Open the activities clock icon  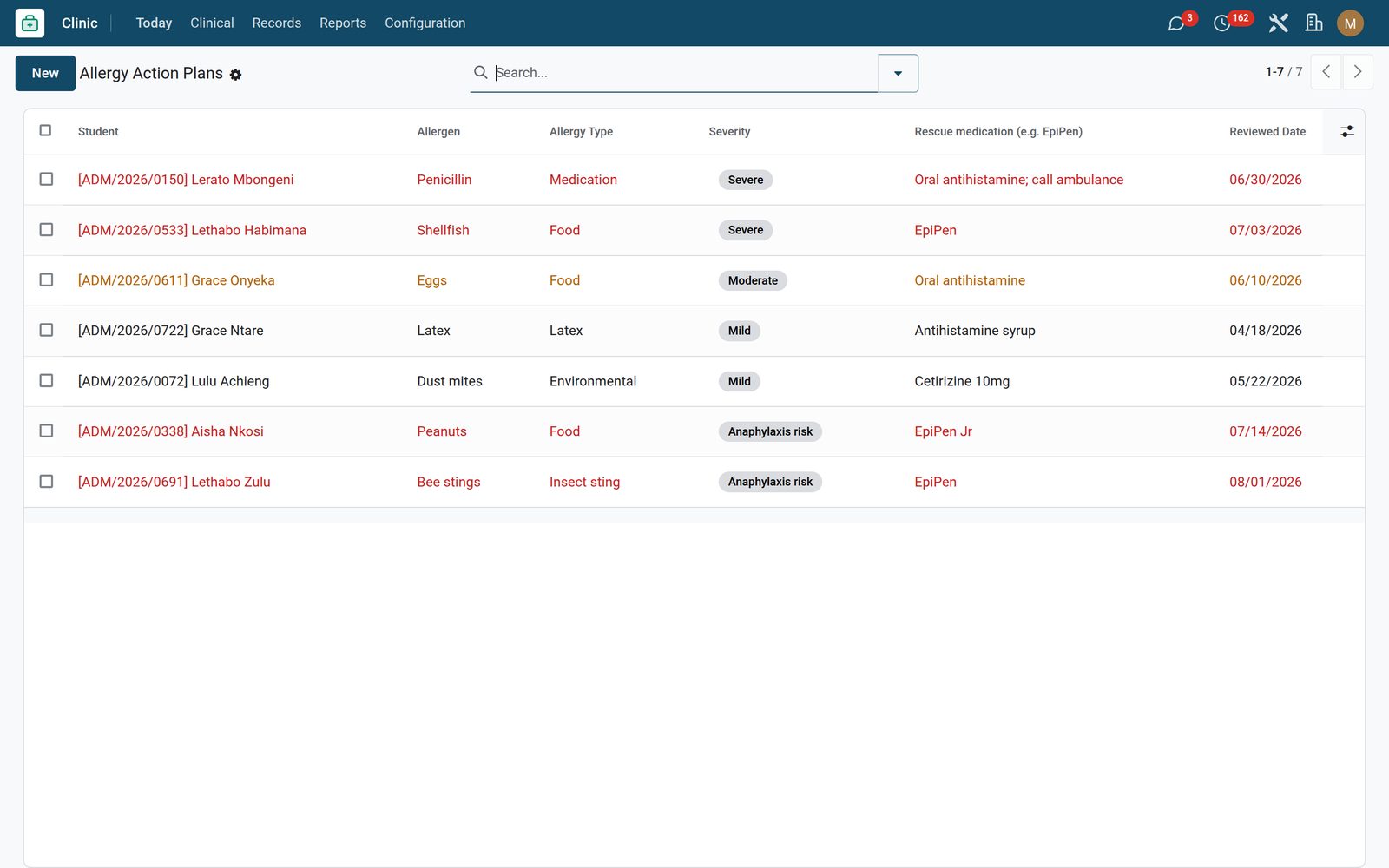click(1221, 23)
